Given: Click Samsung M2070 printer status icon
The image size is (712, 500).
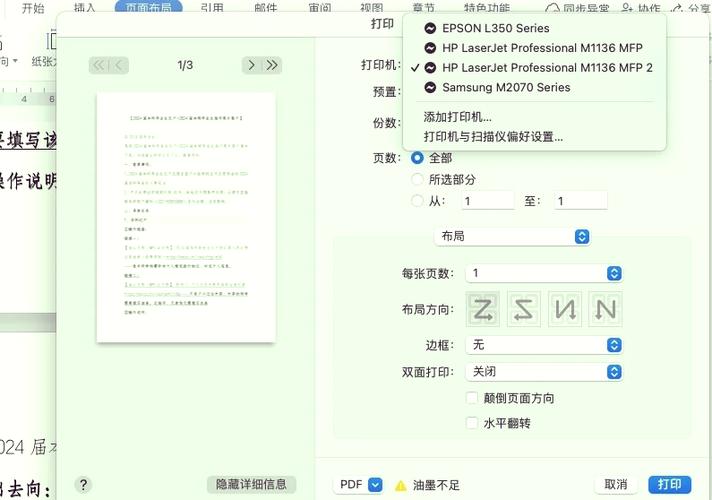Looking at the screenshot, I should coord(430,87).
